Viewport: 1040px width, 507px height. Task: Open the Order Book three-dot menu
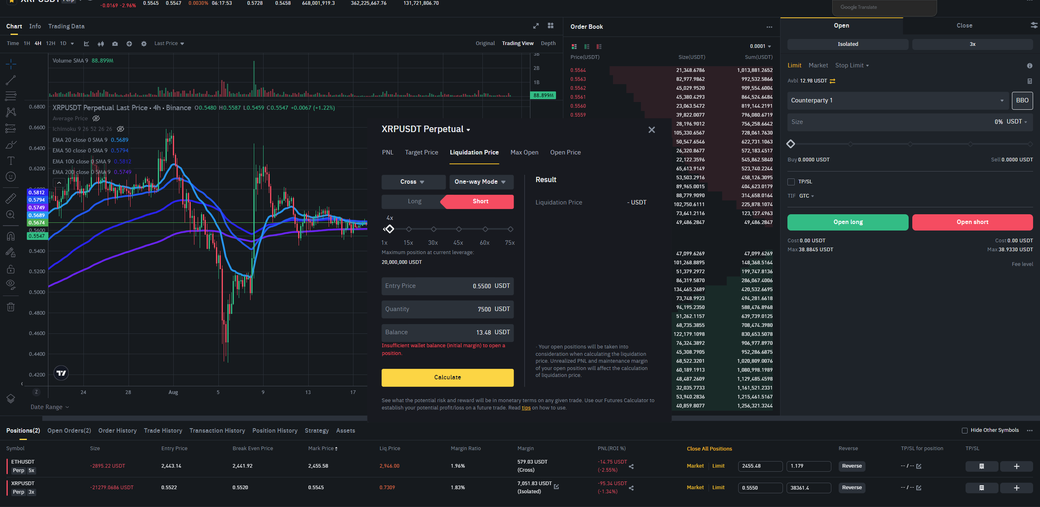[768, 26]
